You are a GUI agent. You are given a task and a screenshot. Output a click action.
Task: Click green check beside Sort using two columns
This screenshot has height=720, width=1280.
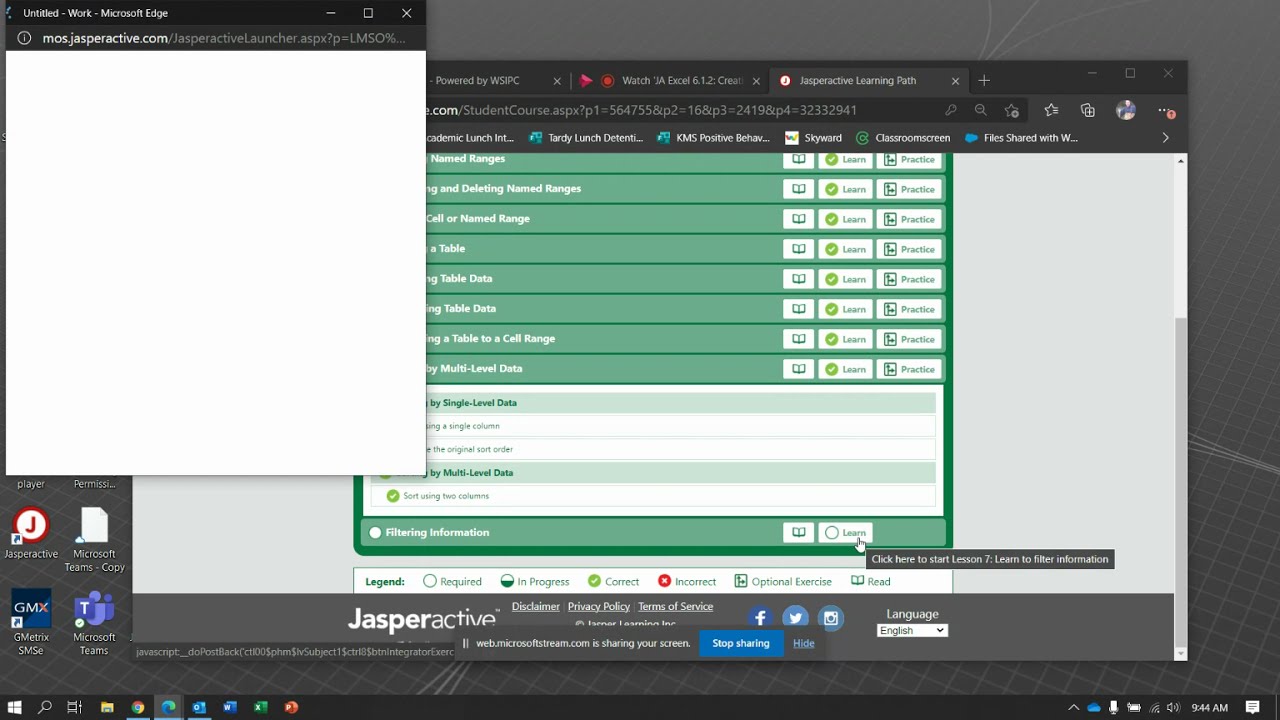coord(393,496)
